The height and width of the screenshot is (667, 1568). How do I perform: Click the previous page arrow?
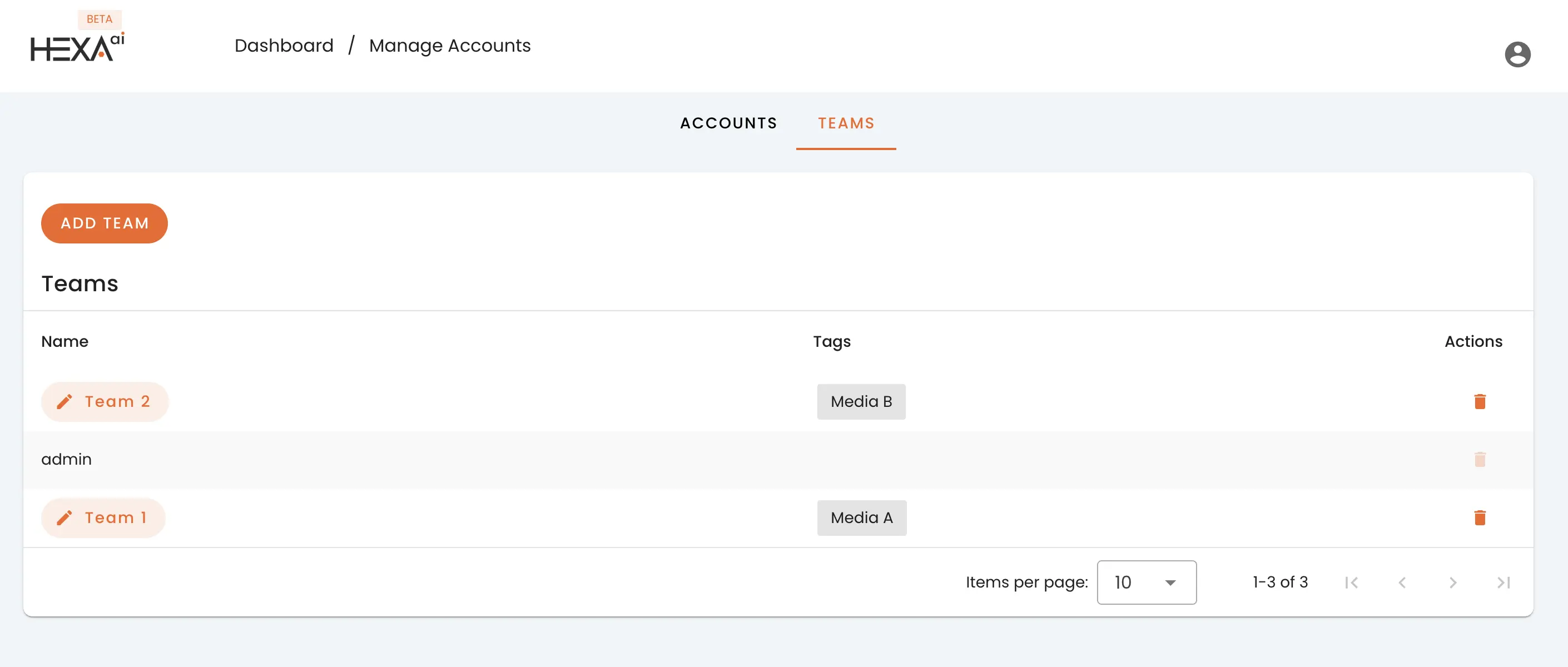(1402, 583)
